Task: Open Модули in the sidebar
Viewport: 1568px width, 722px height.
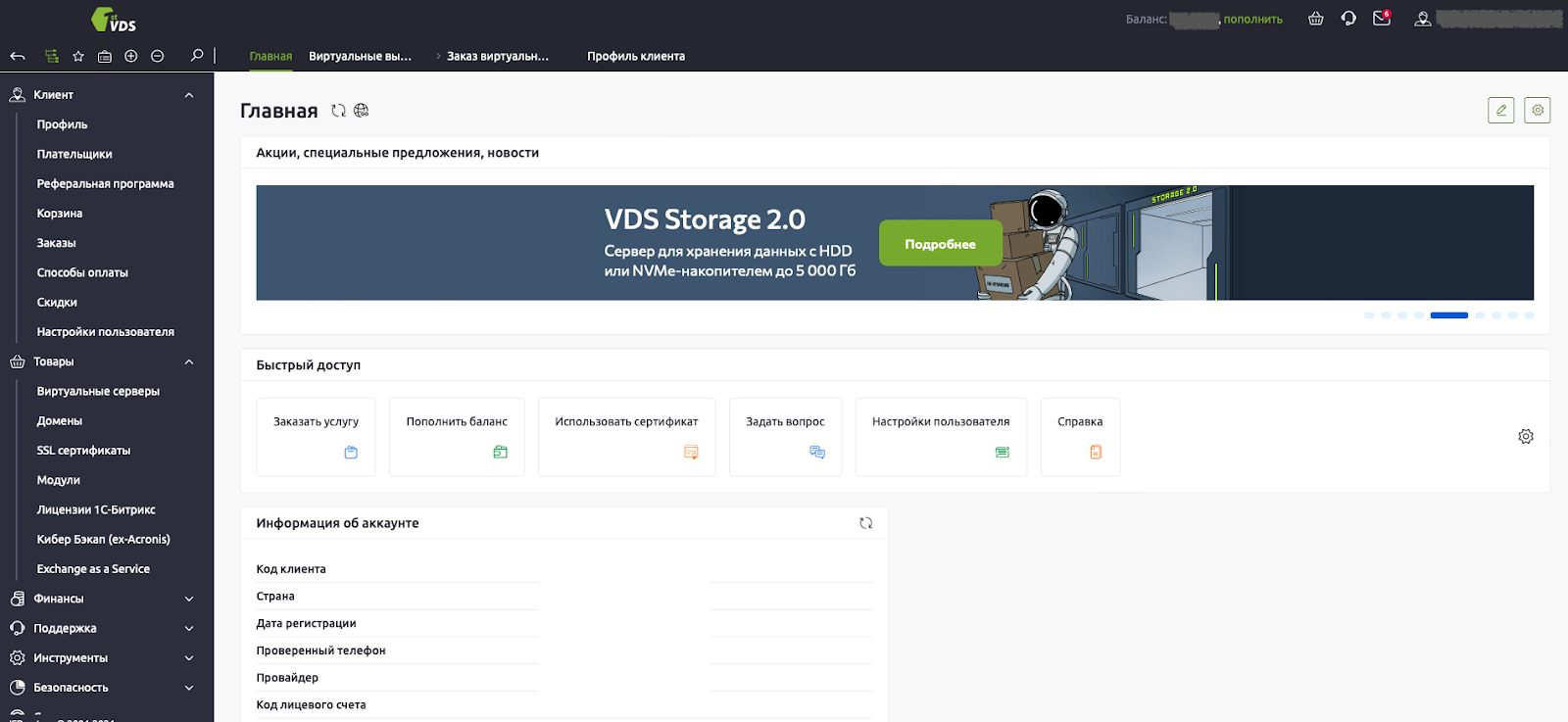Action: point(59,480)
